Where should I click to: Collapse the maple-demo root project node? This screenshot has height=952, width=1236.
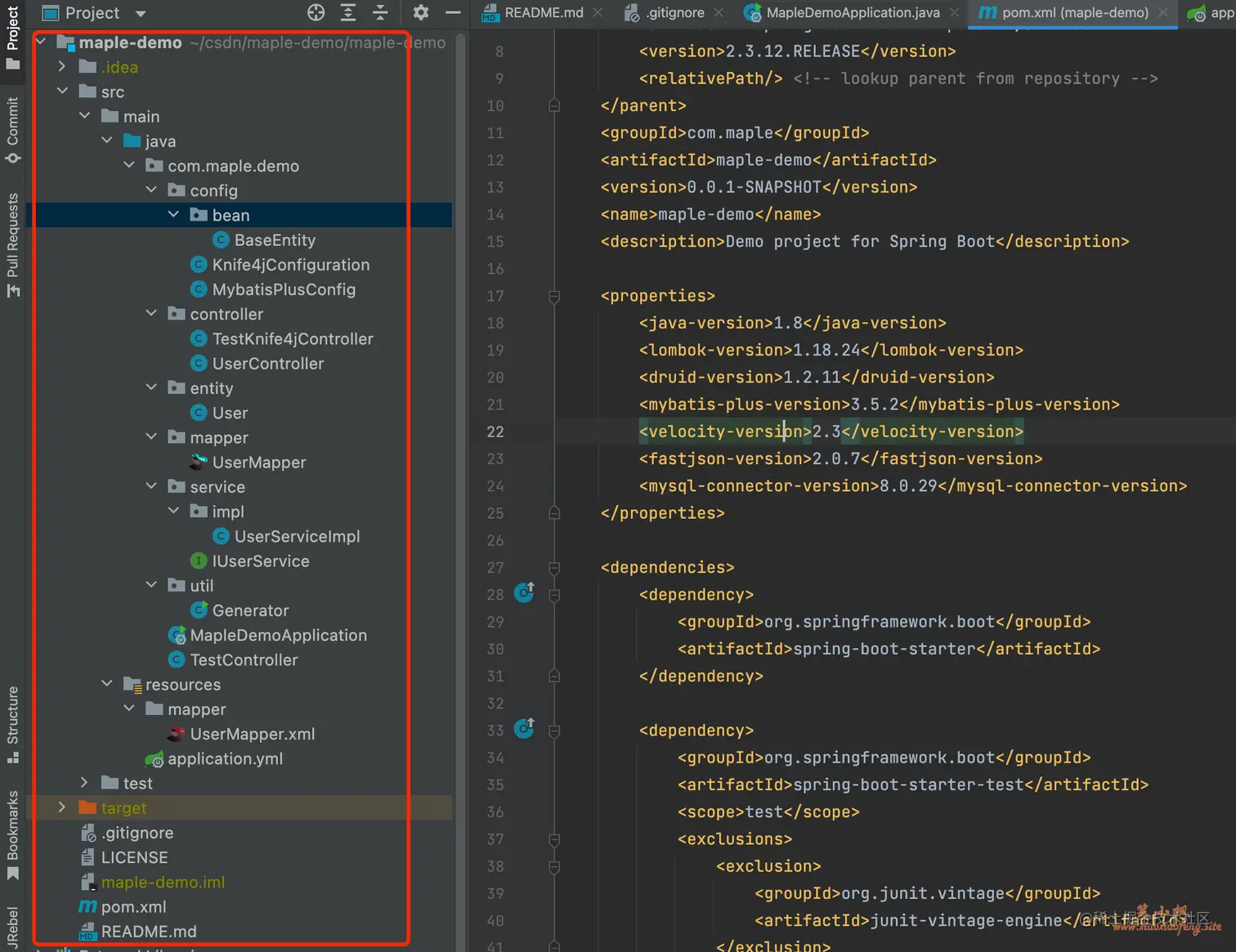41,42
